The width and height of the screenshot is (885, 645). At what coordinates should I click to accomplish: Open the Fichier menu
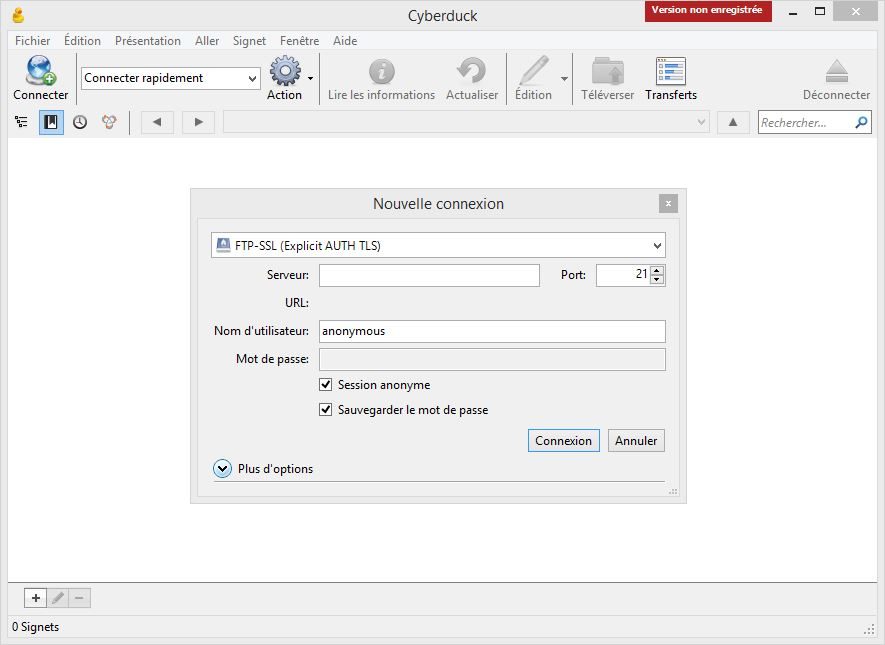tap(32, 41)
